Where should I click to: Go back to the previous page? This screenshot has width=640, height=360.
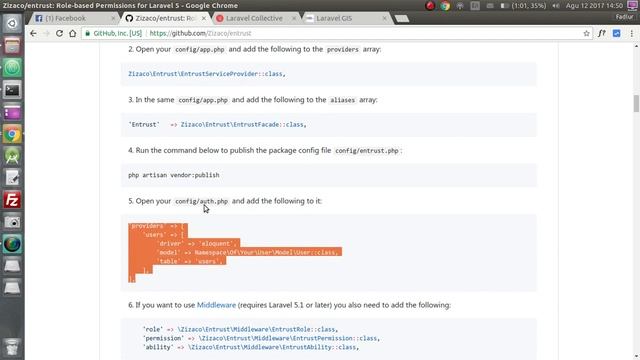click(x=33, y=33)
